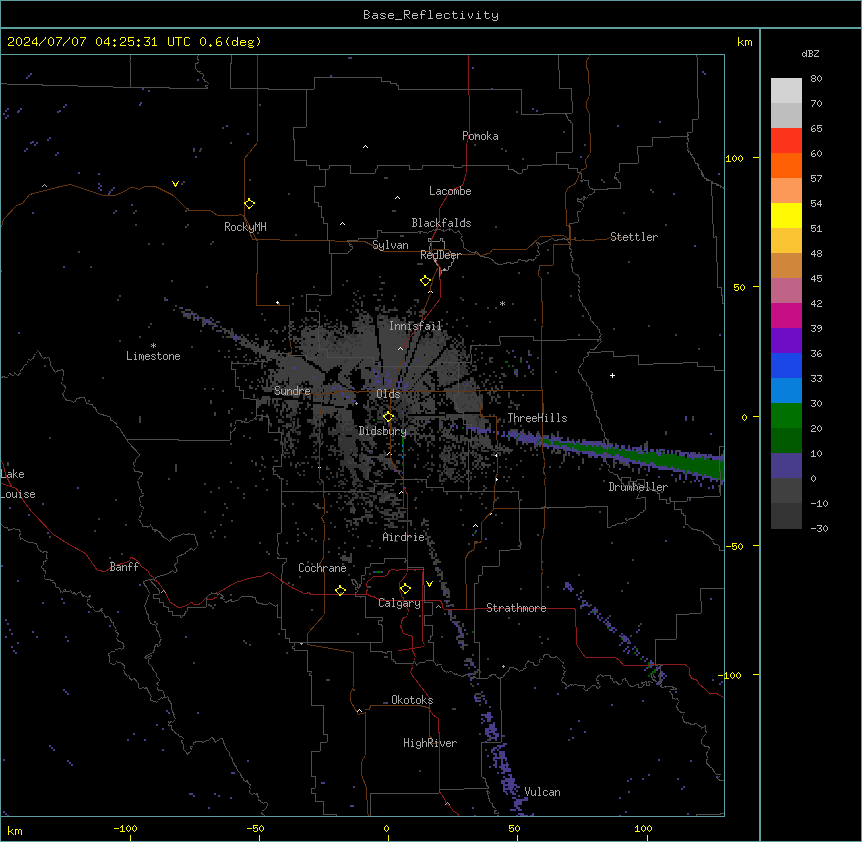Image resolution: width=862 pixels, height=842 pixels.
Task: Click the Stettler city label
Action: click(634, 237)
